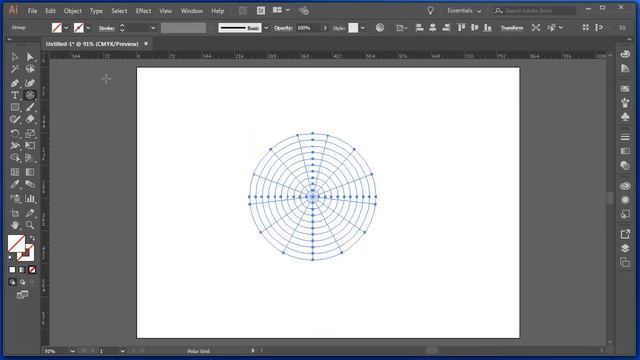Switch to the Untitled-1 document tab
Image resolution: width=640 pixels, height=360 pixels.
[92, 44]
